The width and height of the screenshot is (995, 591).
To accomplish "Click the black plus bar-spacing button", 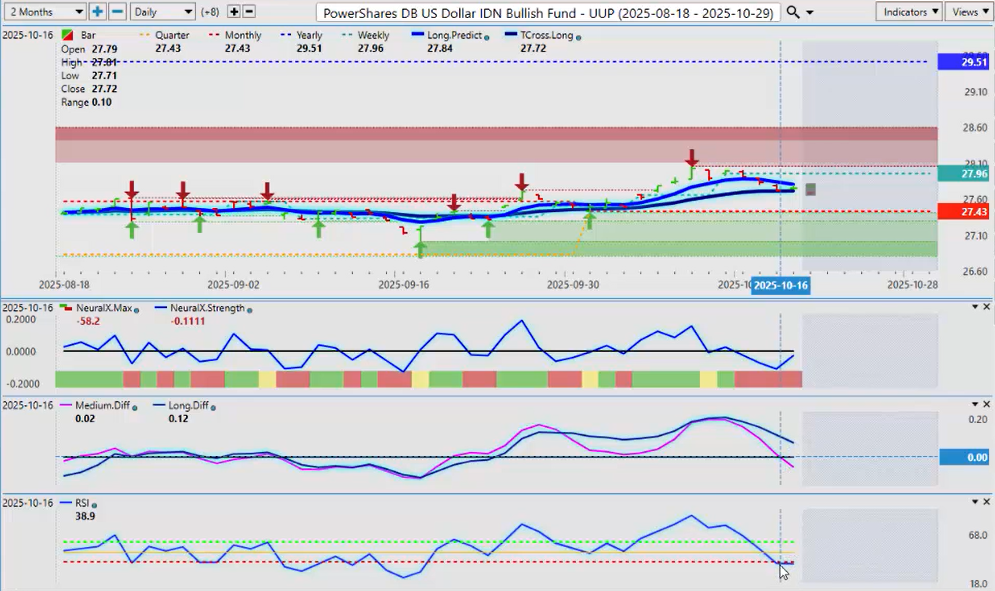I will tap(234, 11).
